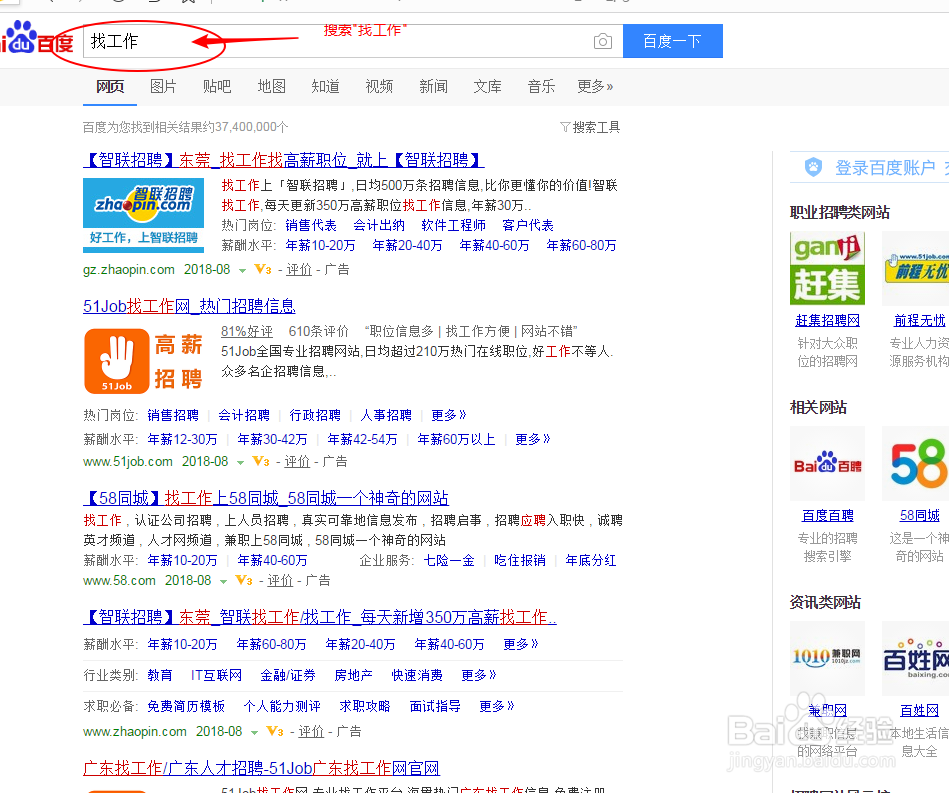The image size is (949, 793).
Task: Click the 登录百度账户 link
Action: click(885, 168)
